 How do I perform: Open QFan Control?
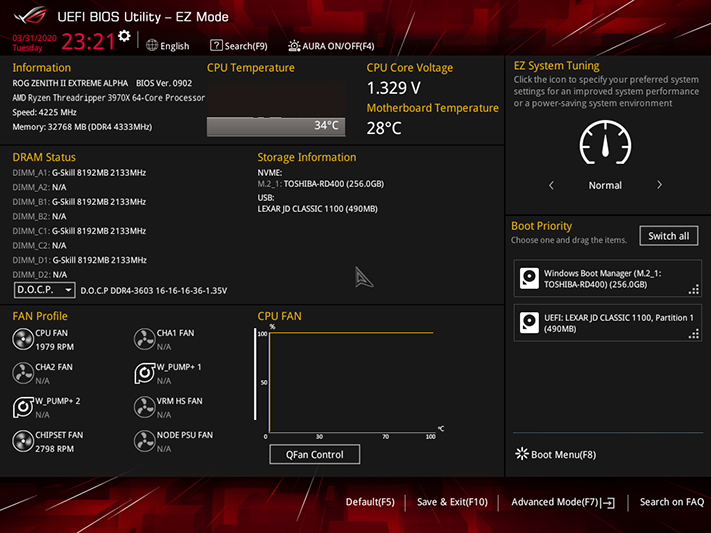[x=315, y=454]
